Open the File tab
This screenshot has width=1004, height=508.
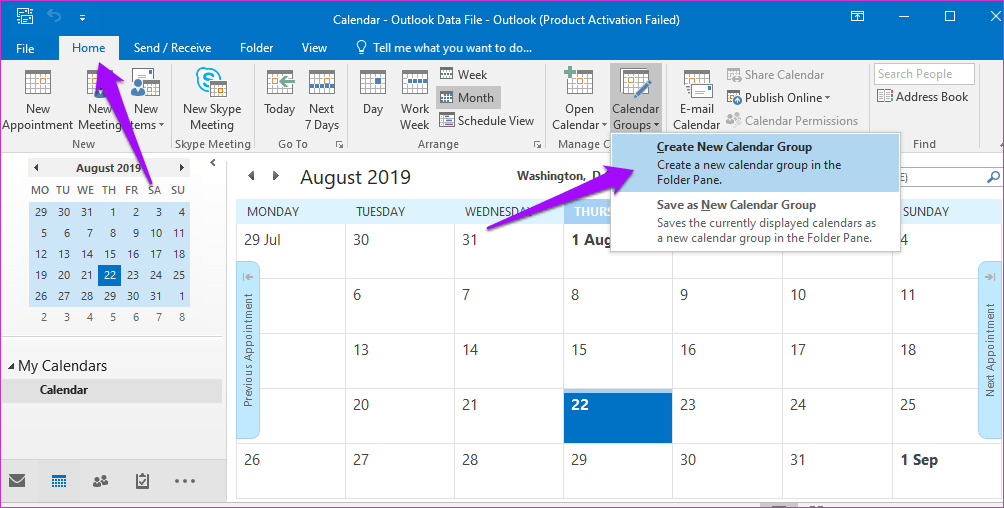pyautogui.click(x=25, y=48)
